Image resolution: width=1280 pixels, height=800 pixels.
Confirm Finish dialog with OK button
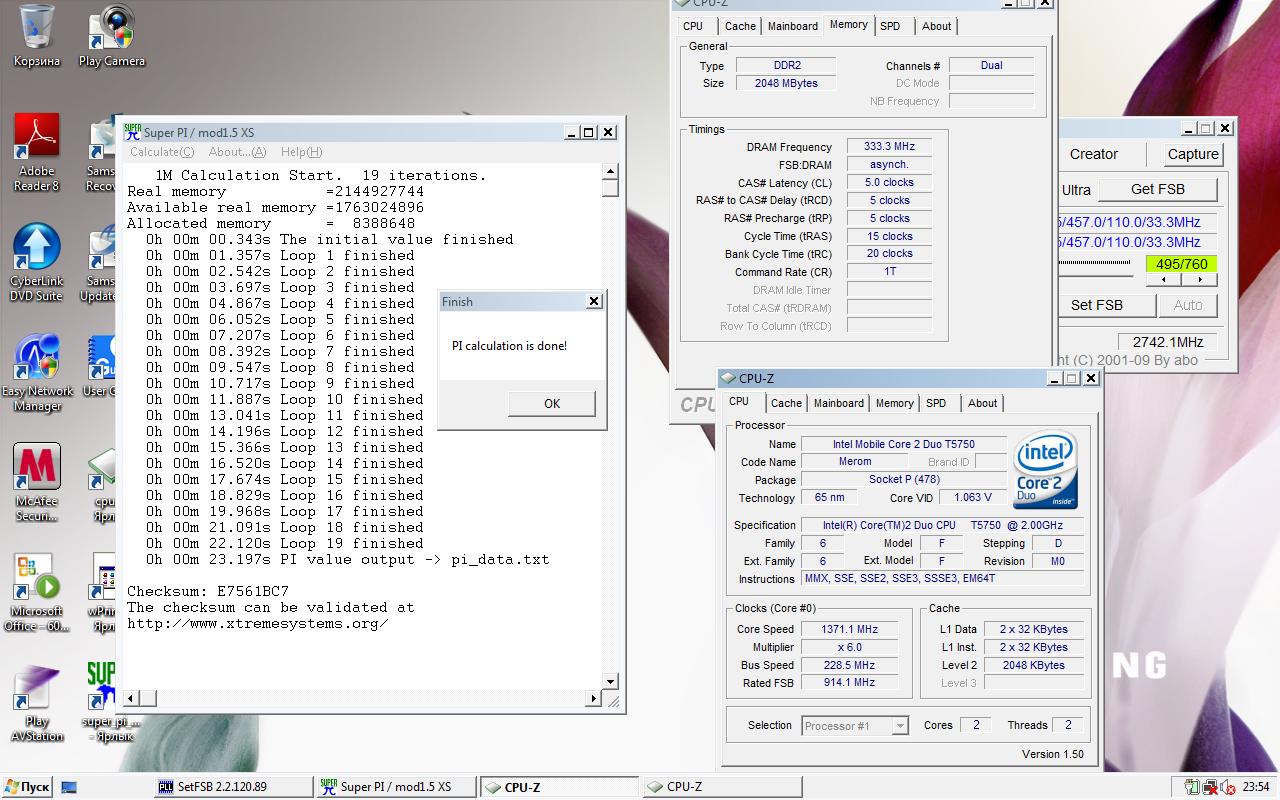pyautogui.click(x=552, y=403)
